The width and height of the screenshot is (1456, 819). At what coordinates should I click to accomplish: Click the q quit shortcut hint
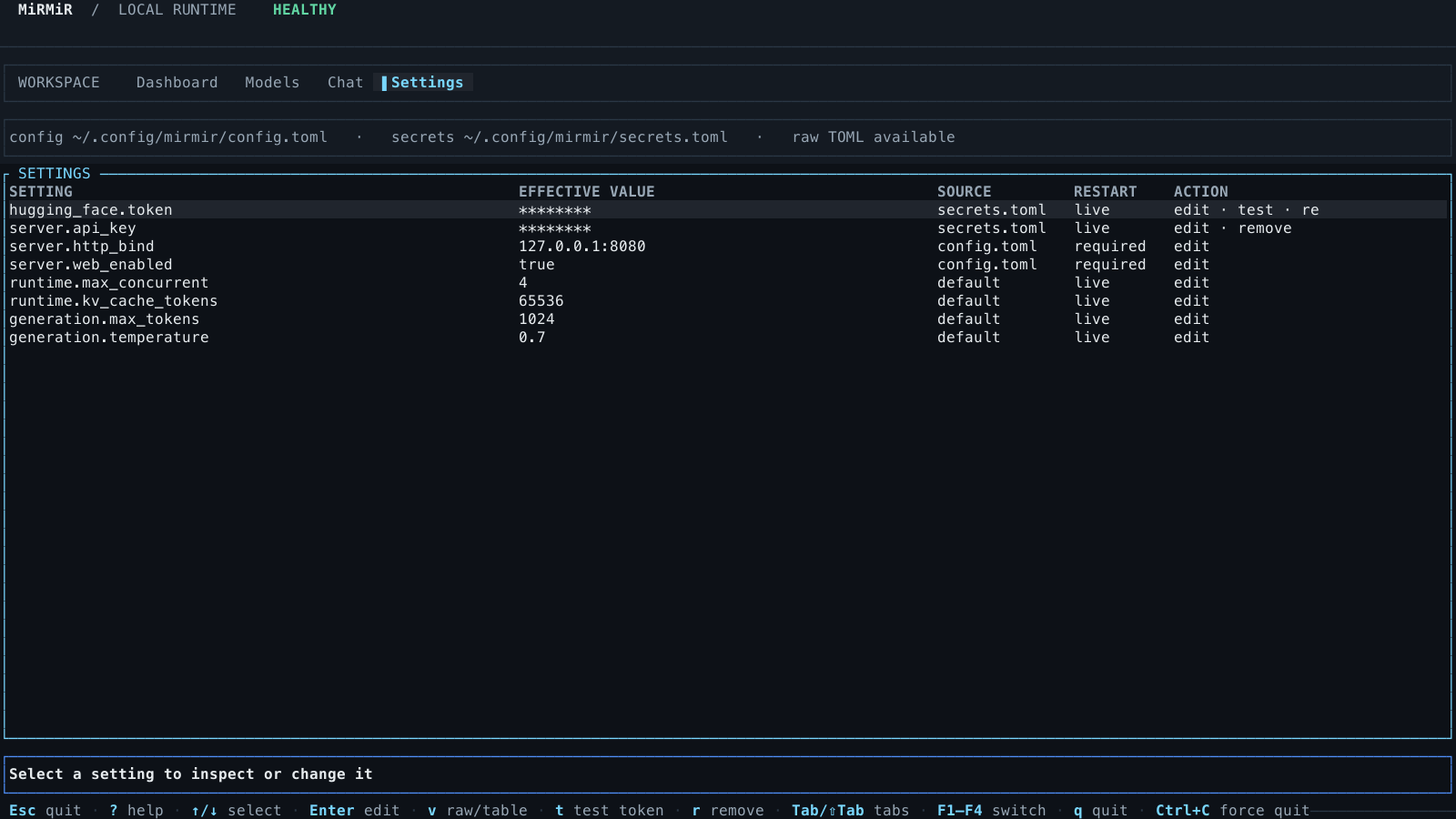click(x=1101, y=811)
